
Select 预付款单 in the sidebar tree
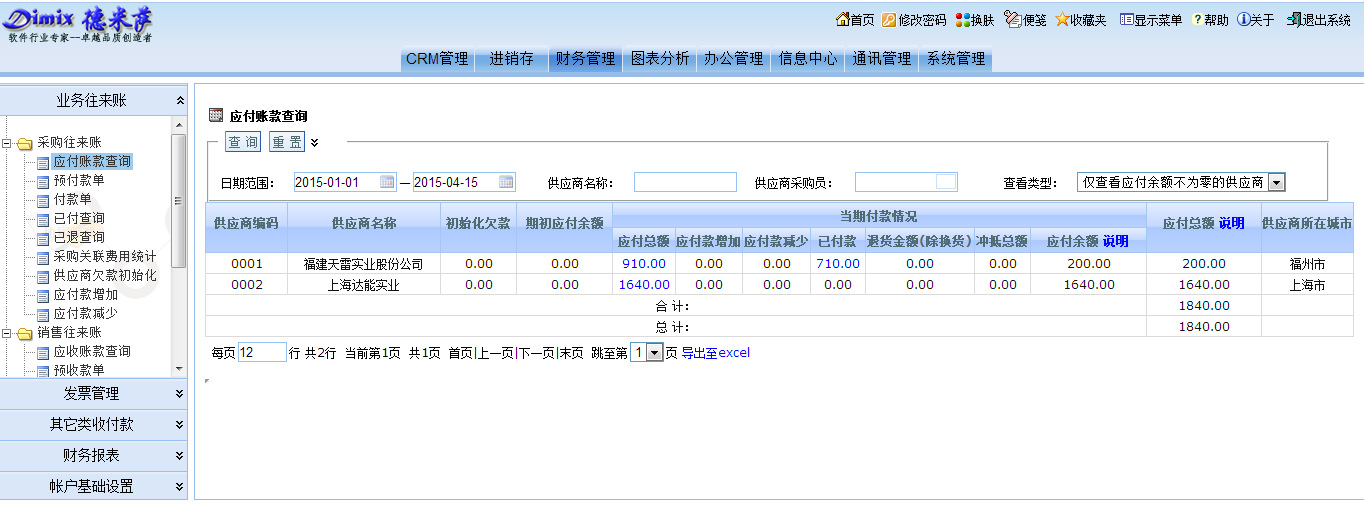coord(78,181)
